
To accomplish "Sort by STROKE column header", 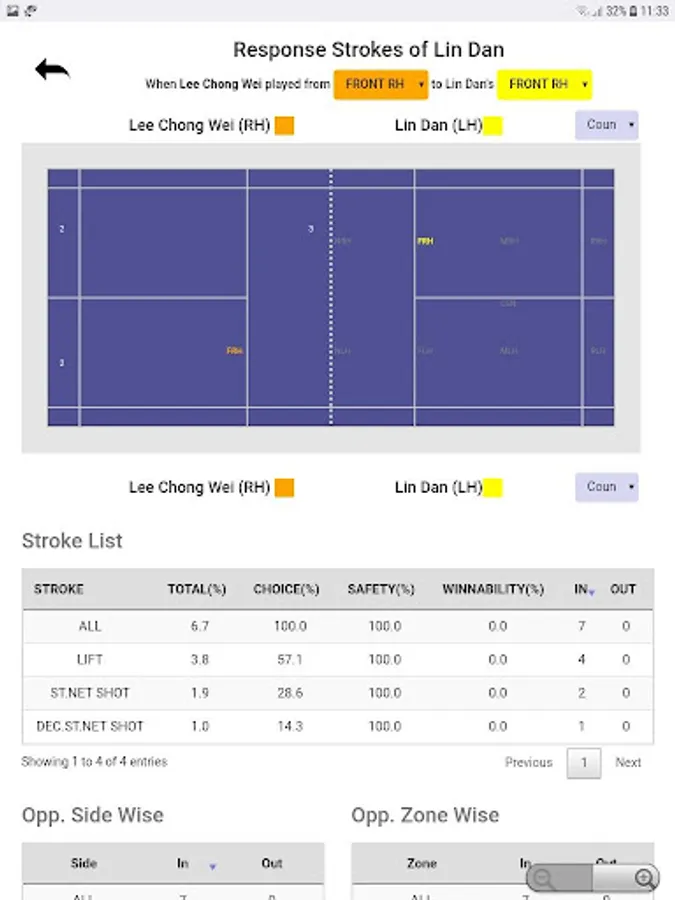I will [59, 589].
